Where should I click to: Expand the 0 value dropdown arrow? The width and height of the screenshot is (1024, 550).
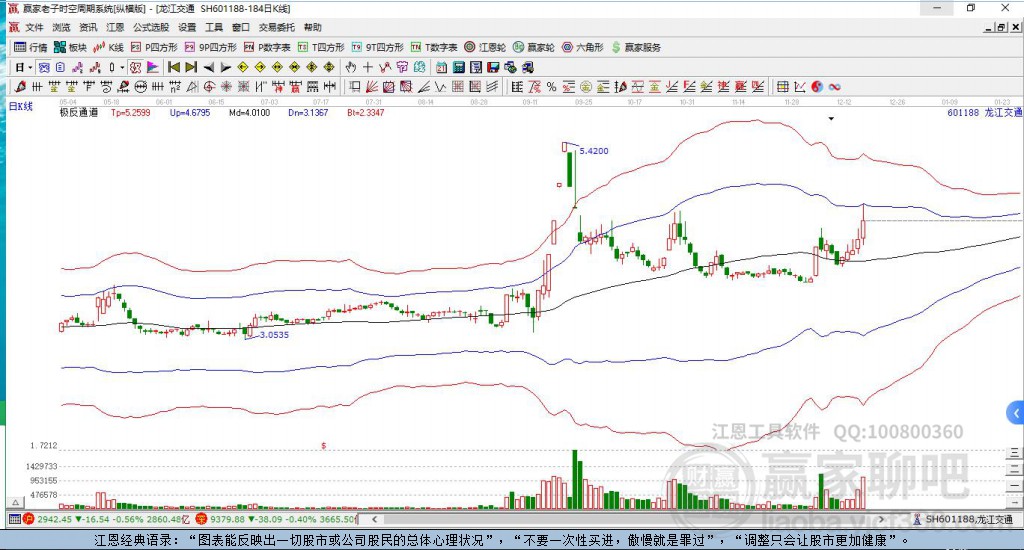(121, 67)
